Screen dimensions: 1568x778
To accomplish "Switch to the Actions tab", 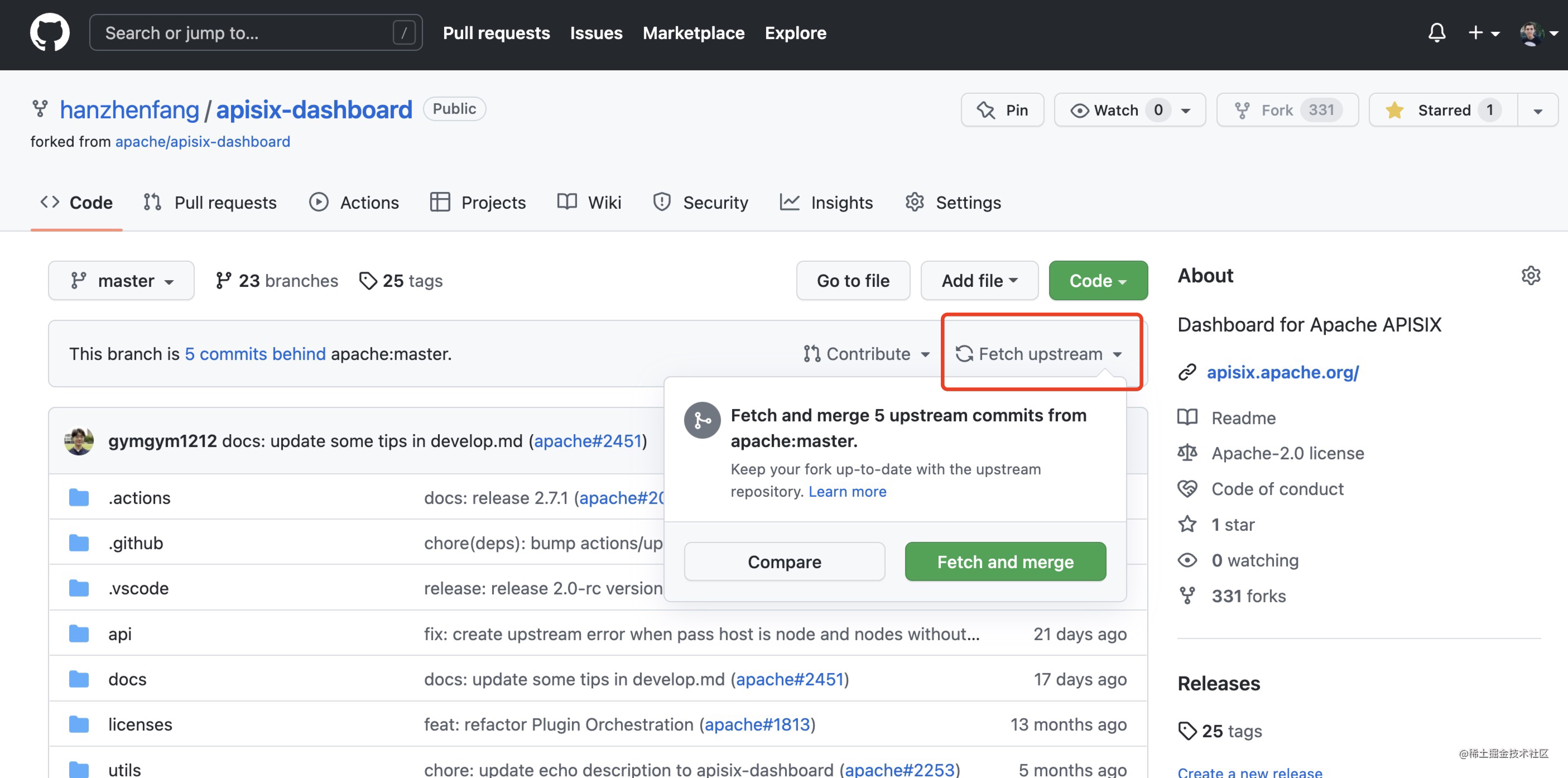I will point(354,202).
